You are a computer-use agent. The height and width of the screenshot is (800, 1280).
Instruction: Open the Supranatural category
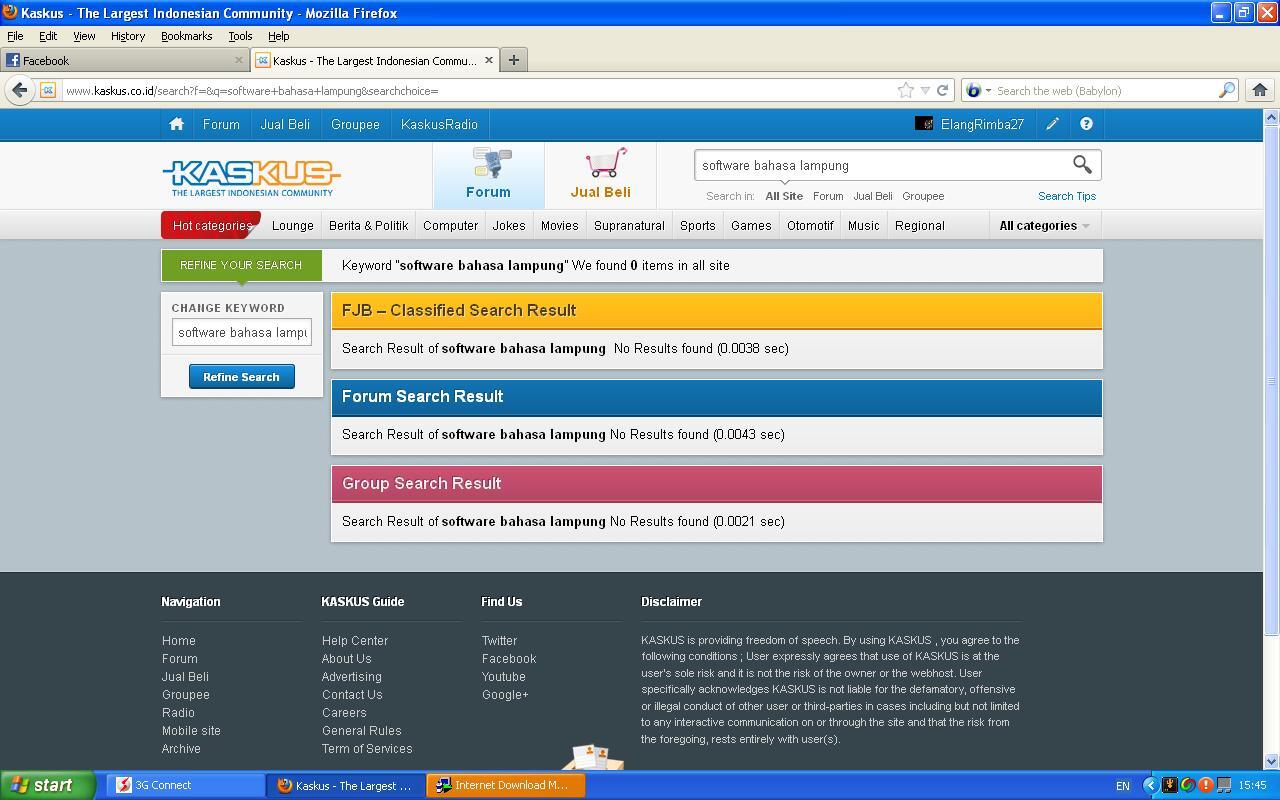tap(629, 225)
